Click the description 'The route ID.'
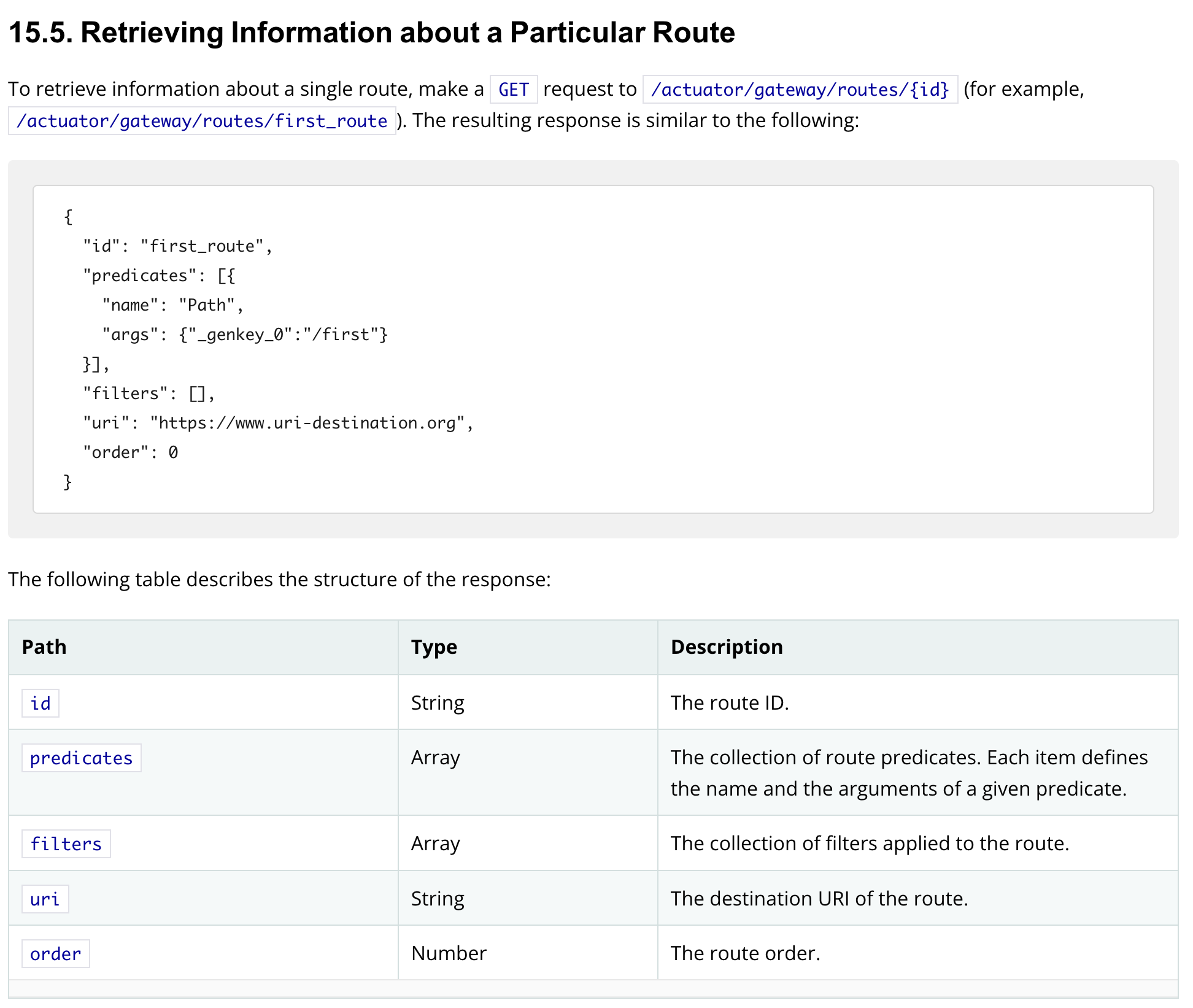The image size is (1193, 1008). tap(730, 703)
